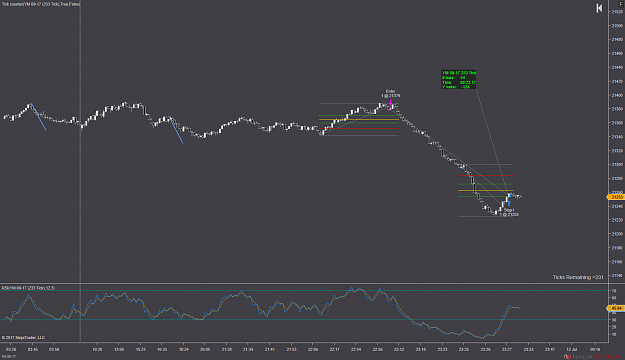Select the upper RSI threshold line
The height and width of the screenshot is (360, 625).
pyautogui.click(x=305, y=291)
